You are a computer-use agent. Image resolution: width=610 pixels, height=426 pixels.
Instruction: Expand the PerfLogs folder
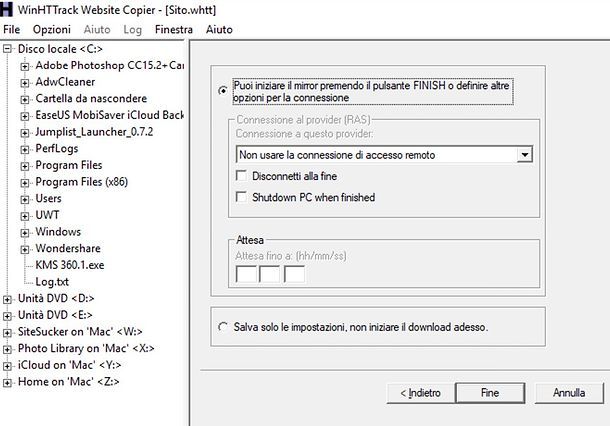coord(25,149)
